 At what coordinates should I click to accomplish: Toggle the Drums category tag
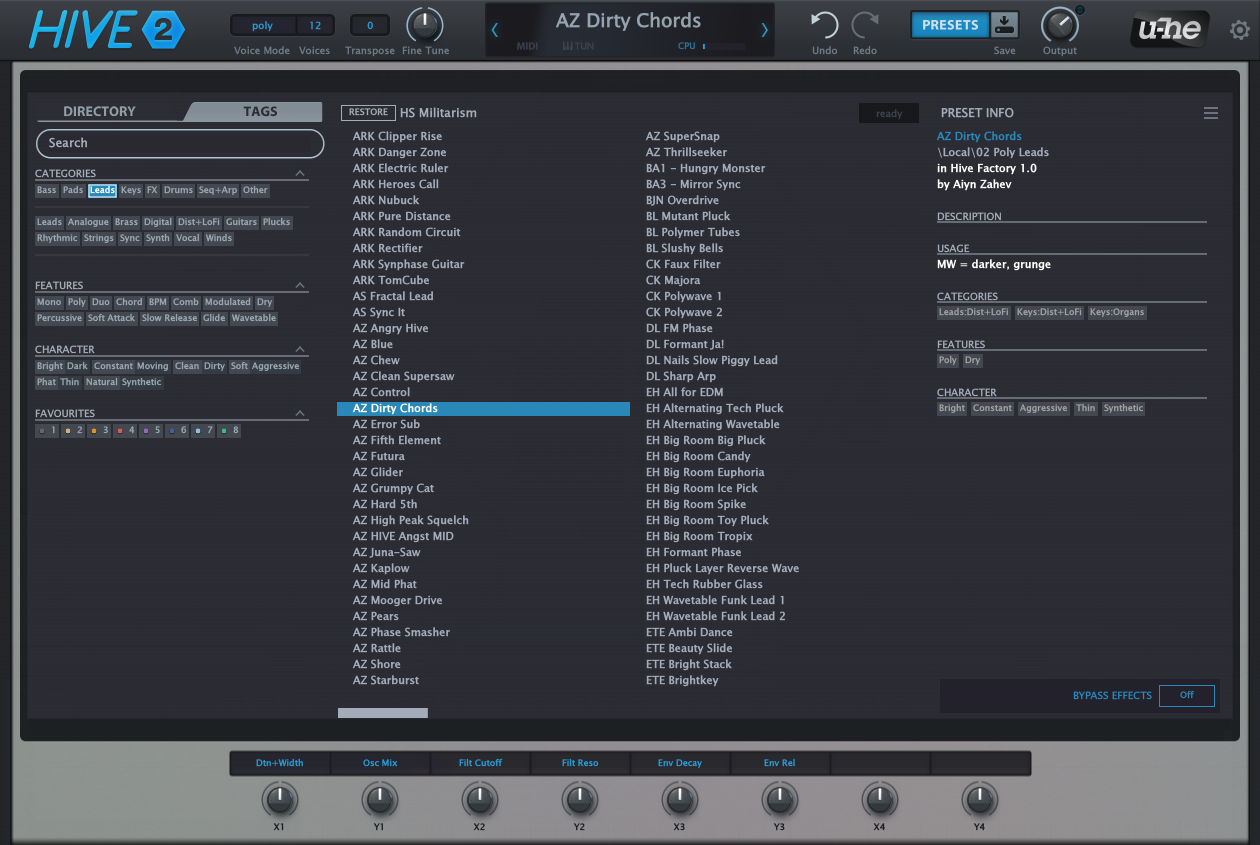pyautogui.click(x=178, y=190)
